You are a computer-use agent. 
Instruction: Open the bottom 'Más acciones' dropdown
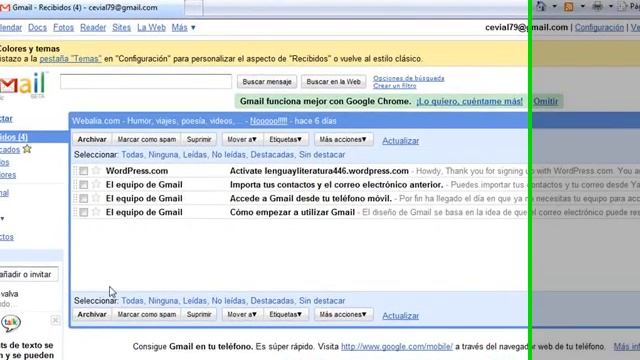click(343, 315)
